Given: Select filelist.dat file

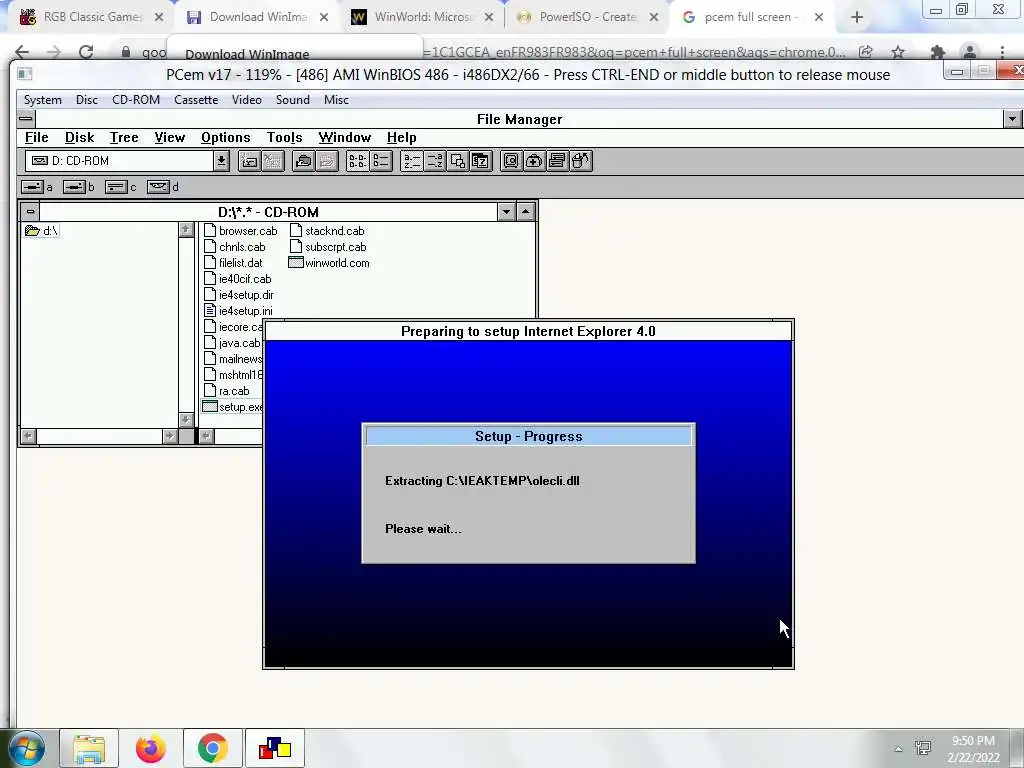Looking at the screenshot, I should (x=233, y=263).
